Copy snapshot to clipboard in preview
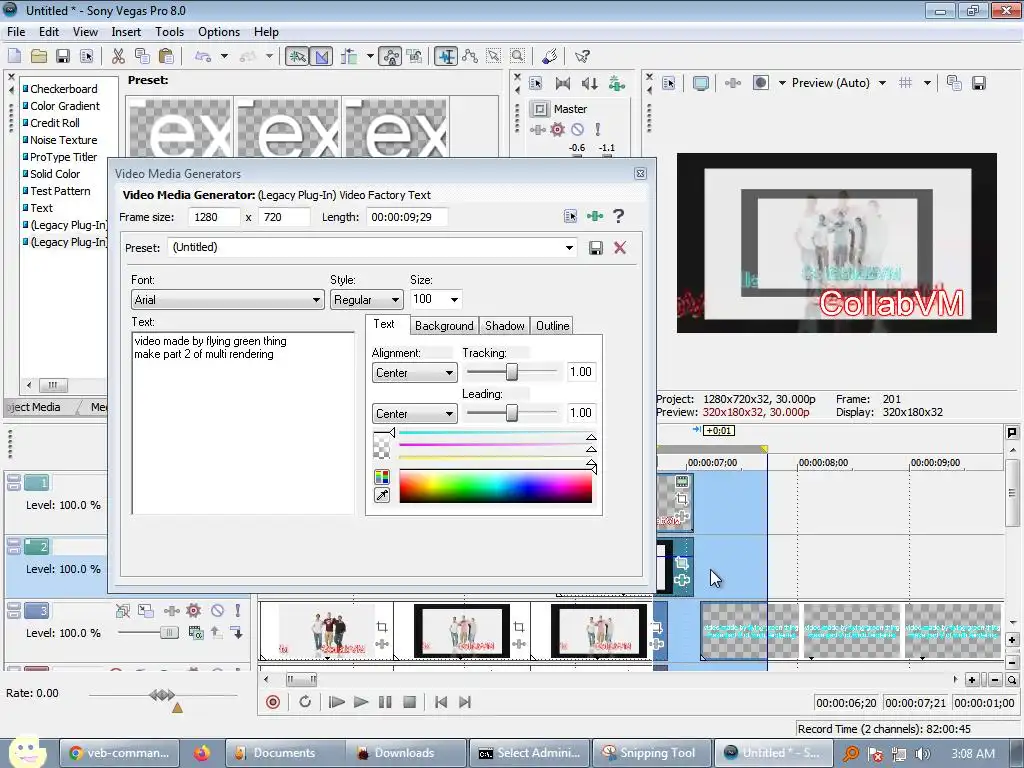 pos(954,83)
